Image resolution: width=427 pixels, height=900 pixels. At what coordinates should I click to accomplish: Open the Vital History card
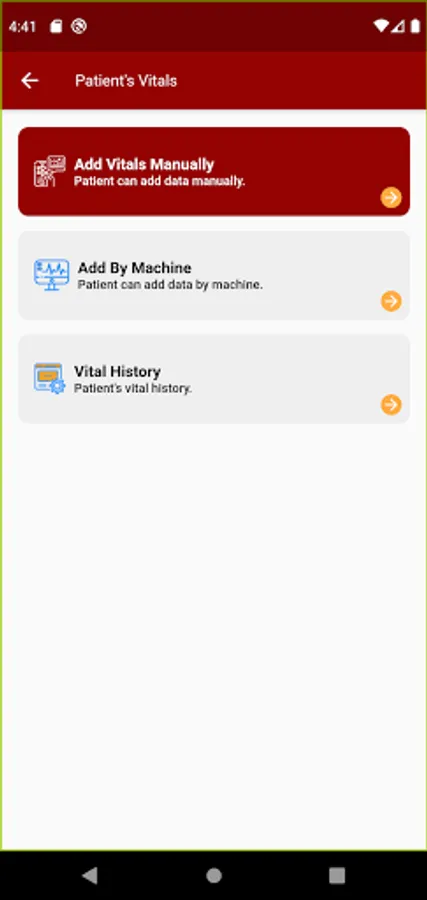214,379
